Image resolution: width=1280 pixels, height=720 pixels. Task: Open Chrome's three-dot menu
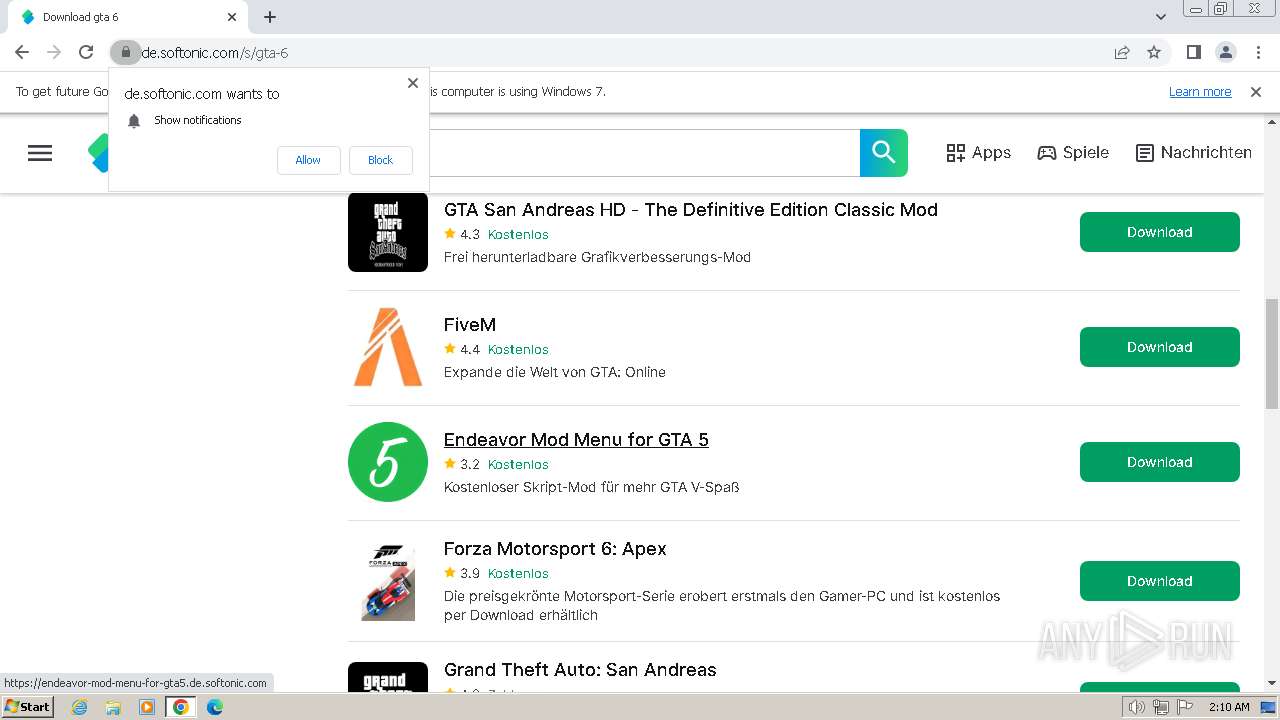1257,52
